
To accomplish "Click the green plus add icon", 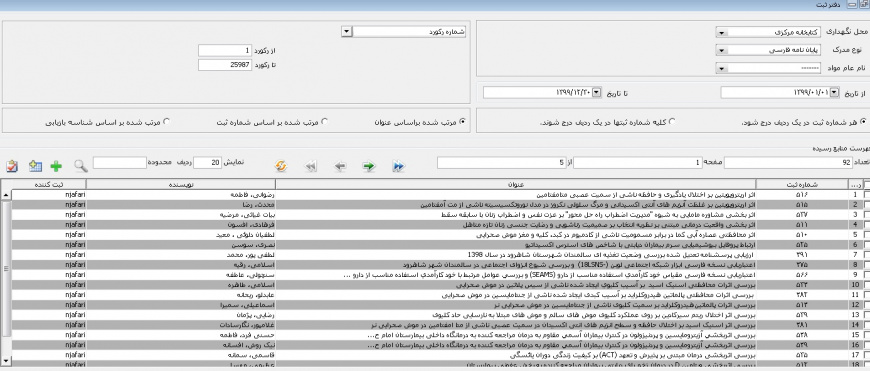I will tap(55, 166).
